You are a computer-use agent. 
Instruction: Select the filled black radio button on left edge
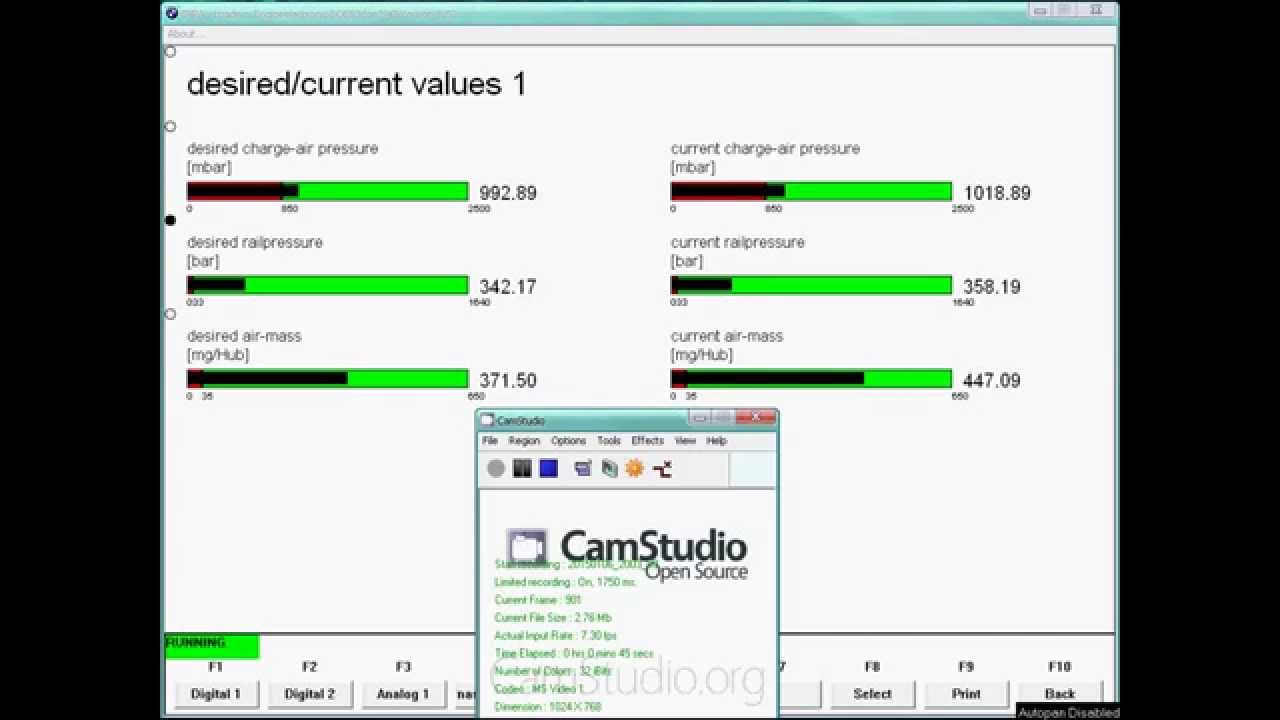(170, 220)
